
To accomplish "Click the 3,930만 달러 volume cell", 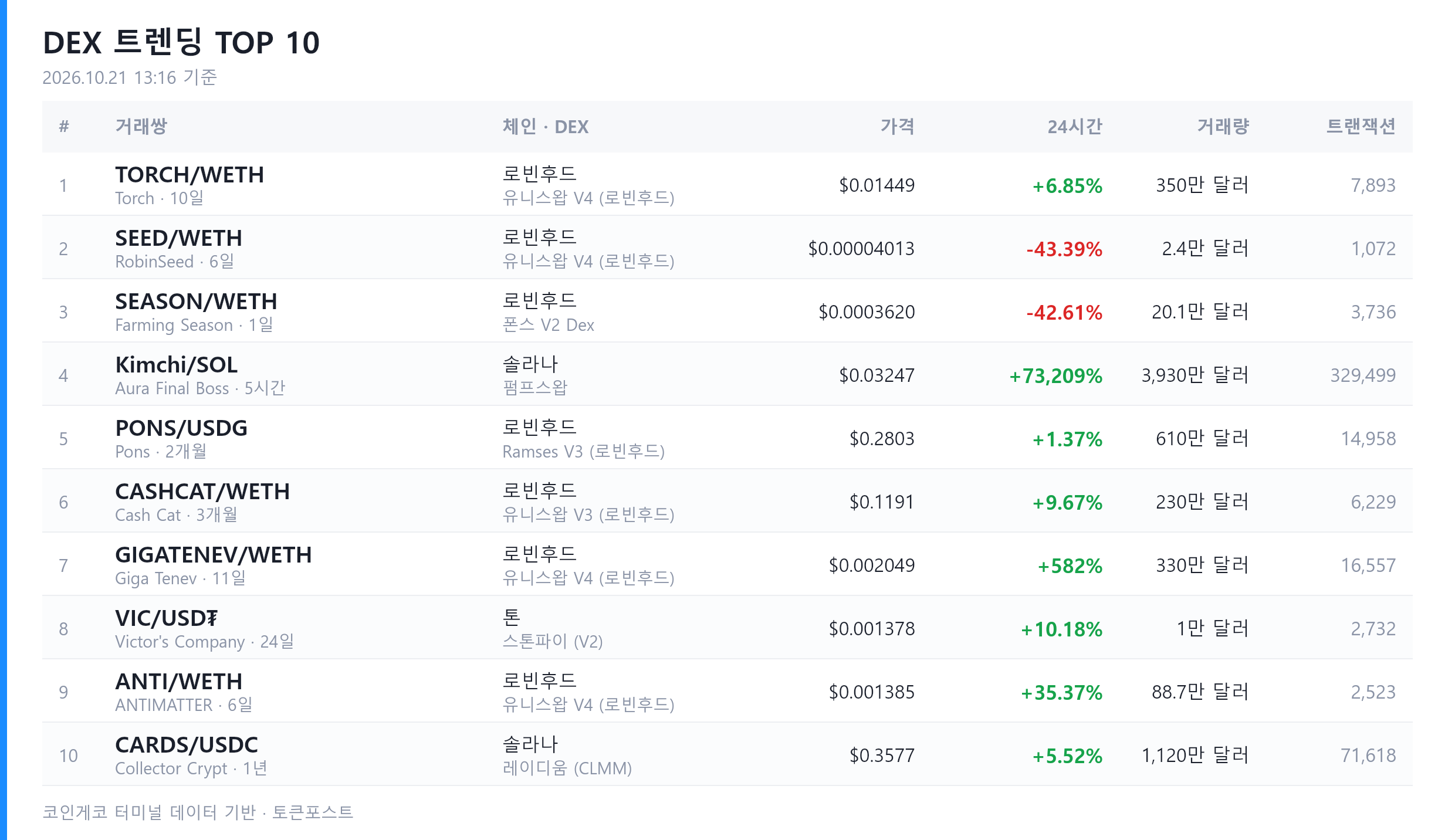I will click(1195, 375).
